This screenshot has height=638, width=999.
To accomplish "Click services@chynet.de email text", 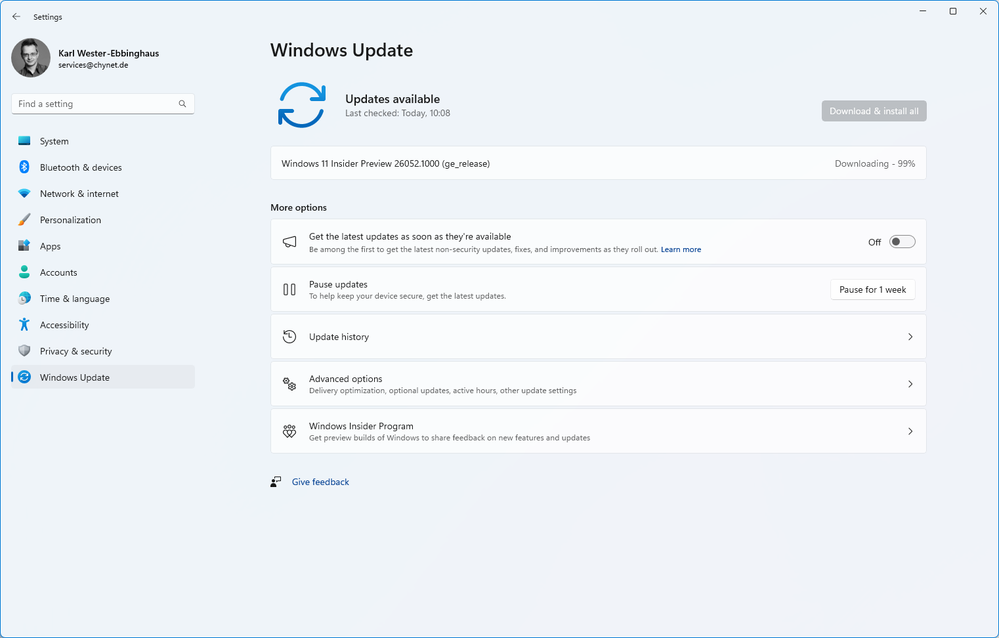I will point(93,65).
